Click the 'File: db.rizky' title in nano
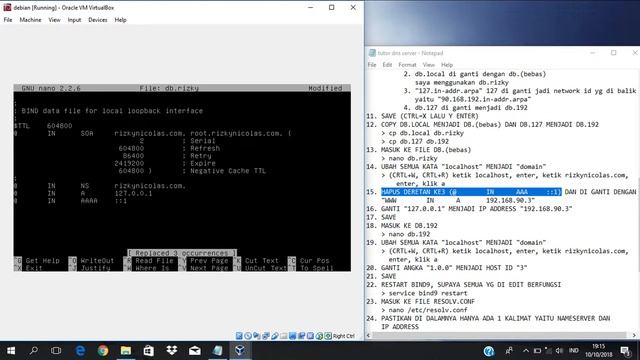This screenshot has width=640, height=360. (x=169, y=88)
